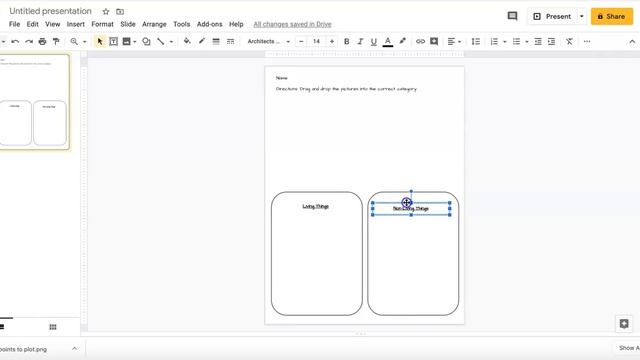Screen dimensions: 640x360
Task: Click the Move to folder icon
Action: (120, 12)
